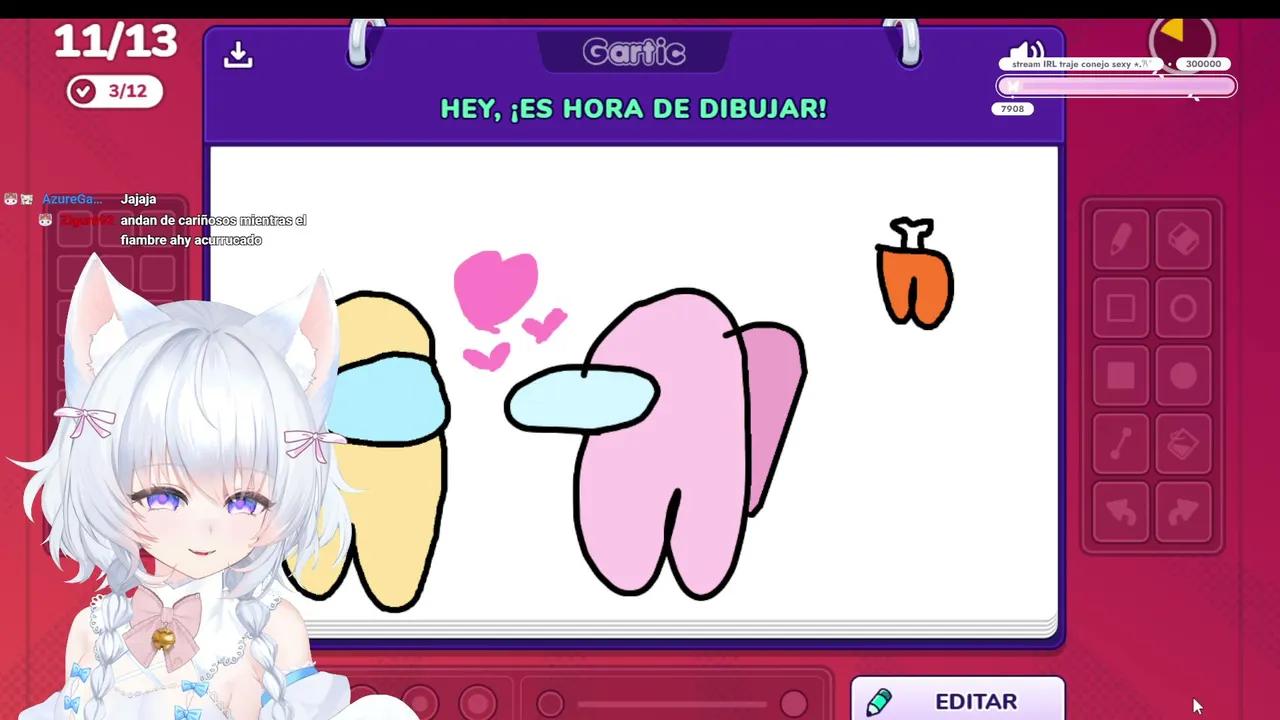Click the opacity slider right end knob
Viewport: 1280px width, 720px height.
(793, 704)
